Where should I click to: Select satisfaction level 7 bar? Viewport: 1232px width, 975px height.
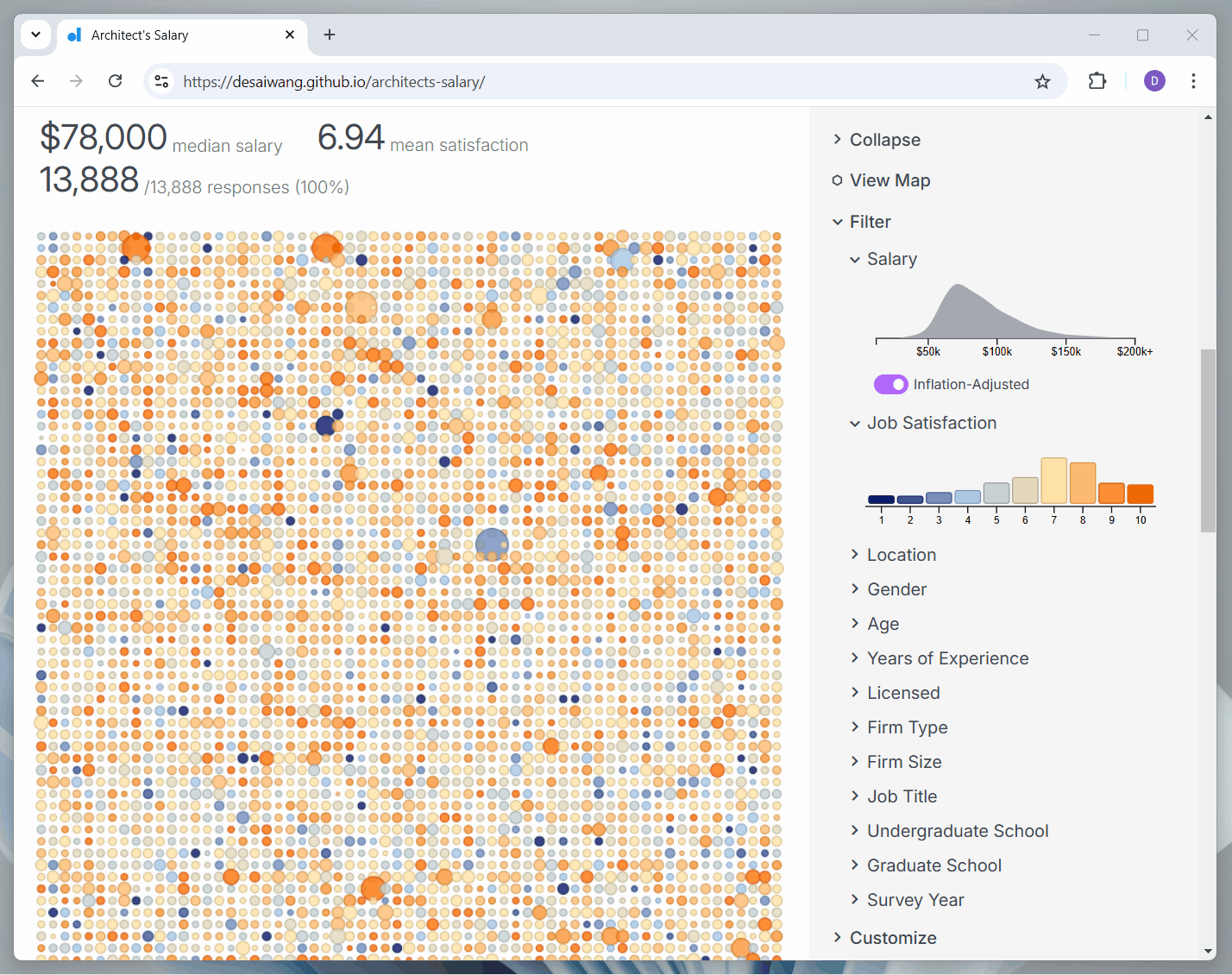(x=1054, y=481)
